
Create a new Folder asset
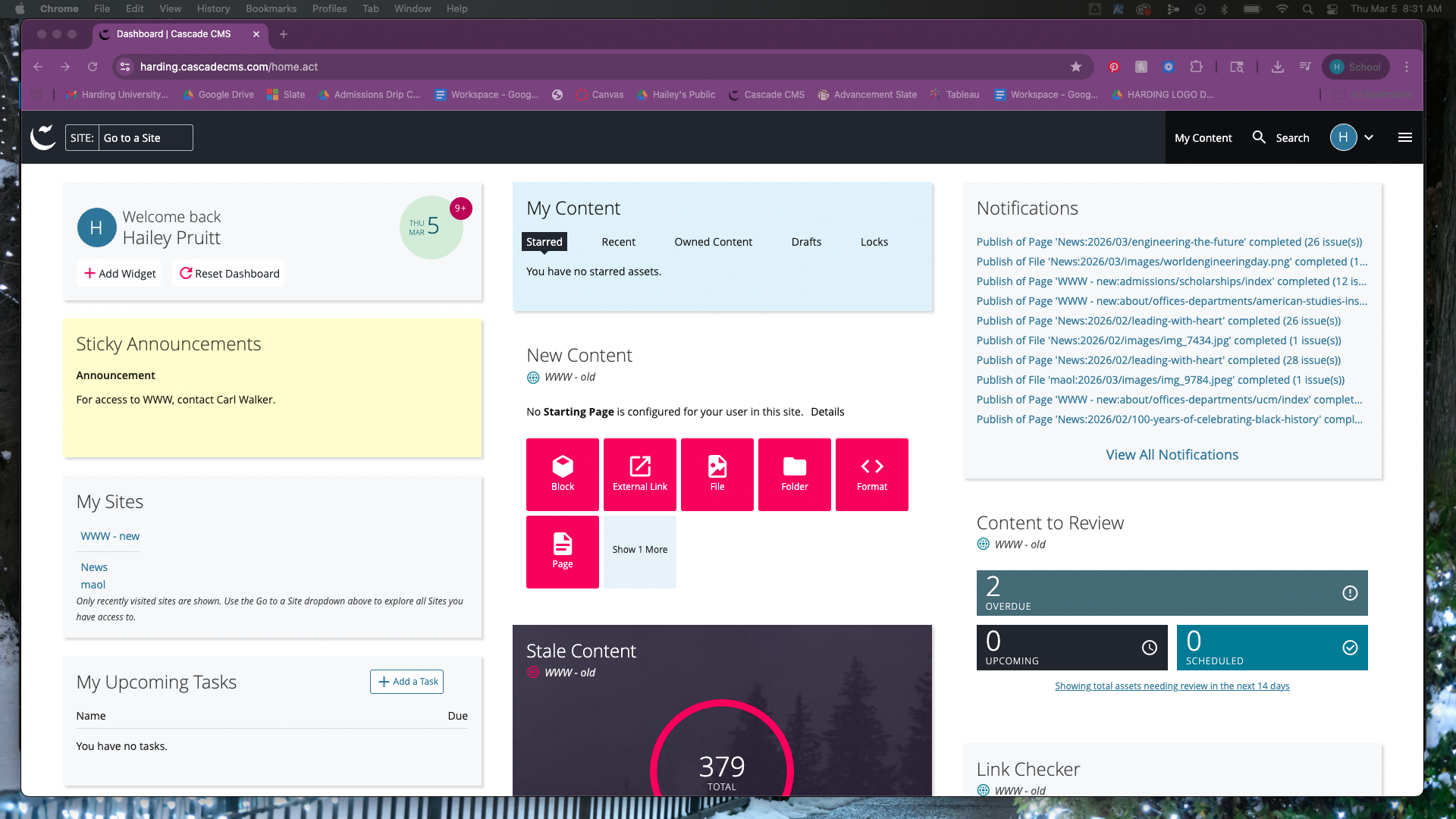pos(794,474)
